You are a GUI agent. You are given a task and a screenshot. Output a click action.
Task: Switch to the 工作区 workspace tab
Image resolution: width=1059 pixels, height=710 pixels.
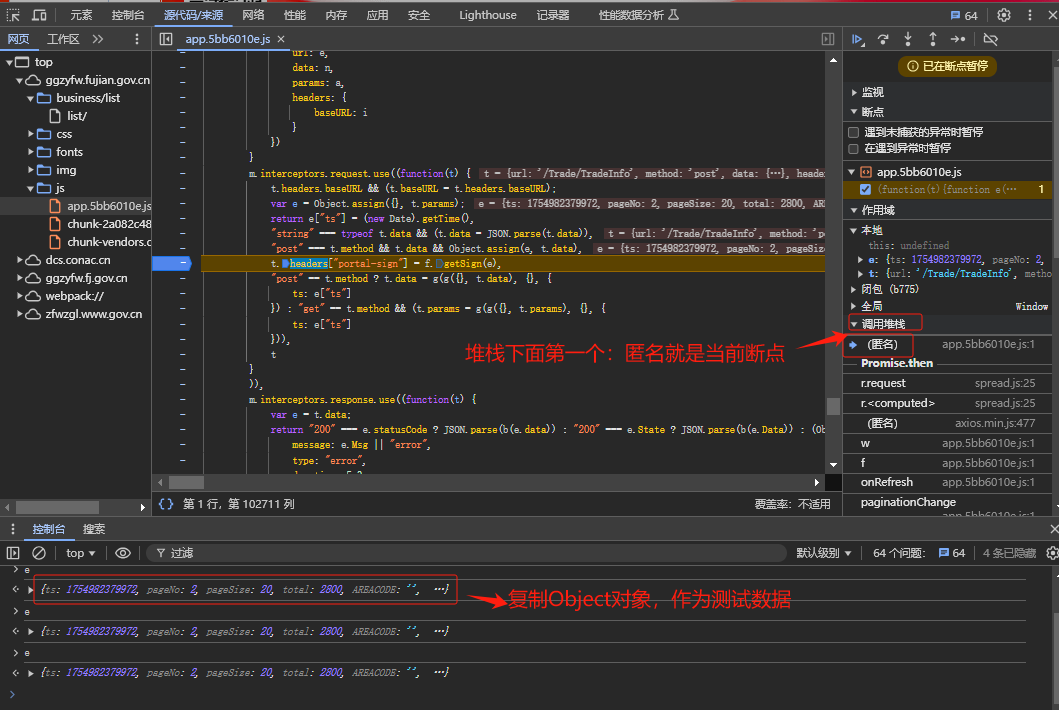click(x=63, y=39)
